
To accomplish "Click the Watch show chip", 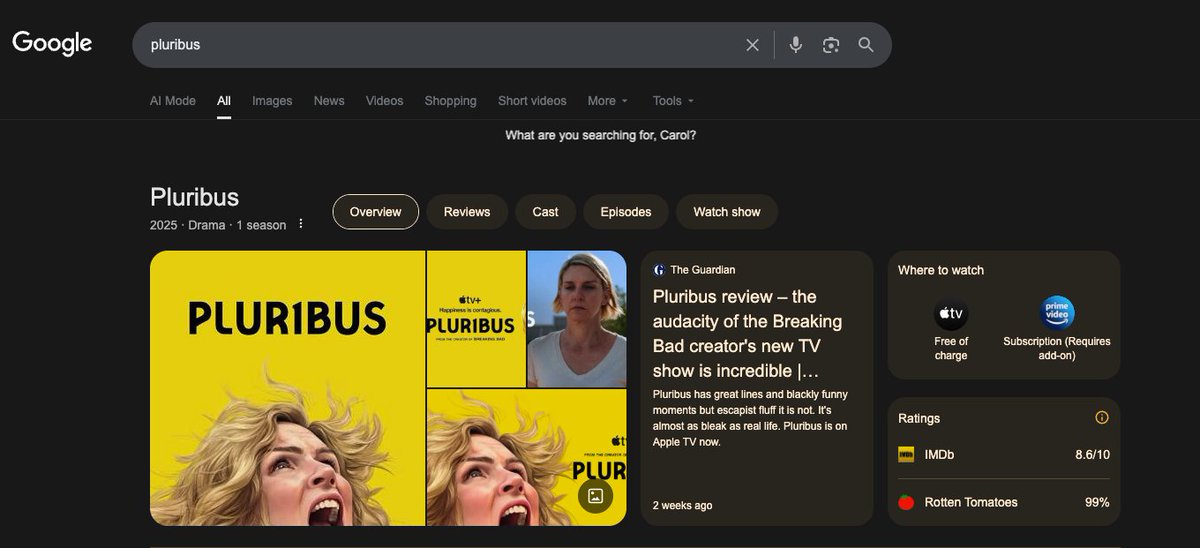I will (727, 212).
